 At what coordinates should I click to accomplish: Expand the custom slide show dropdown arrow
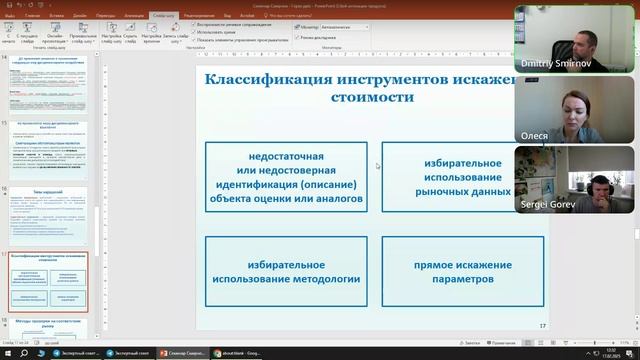[94, 42]
